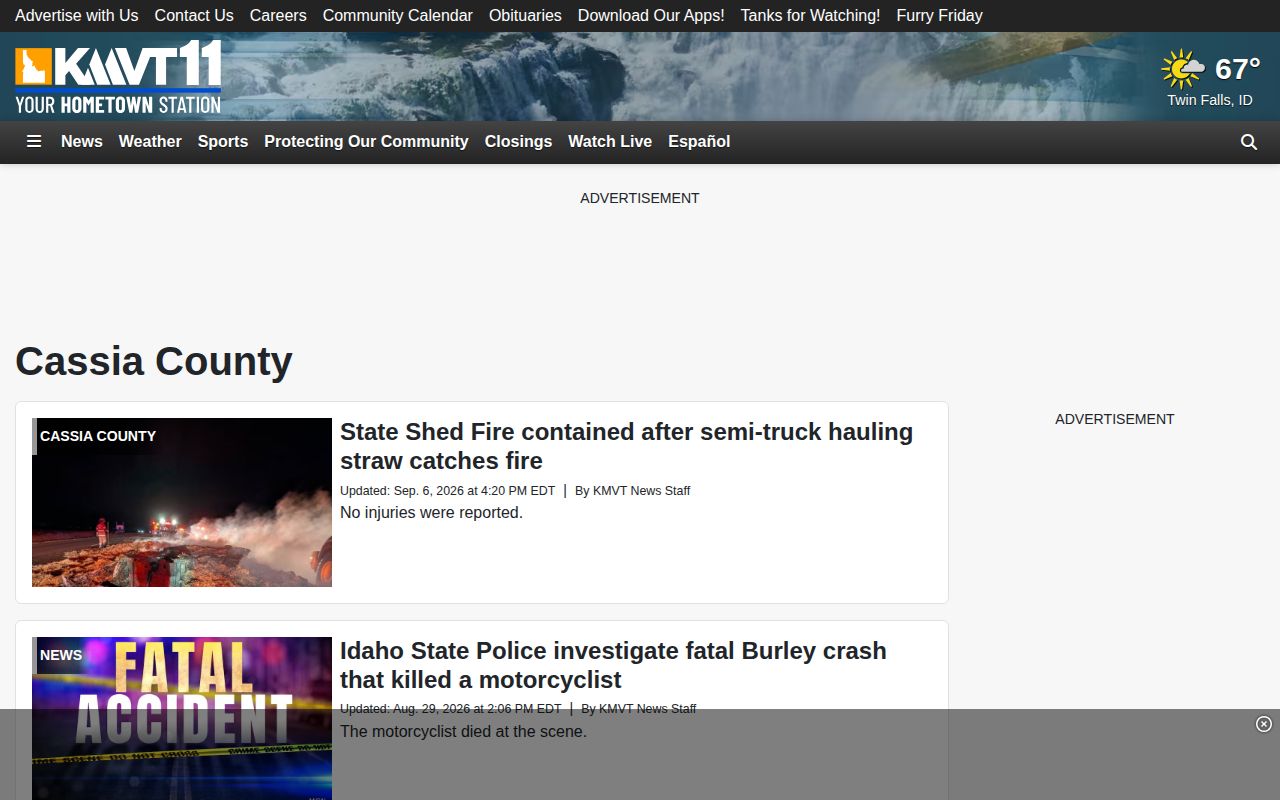Visit the Careers page
This screenshot has height=800, width=1280.
coord(278,16)
